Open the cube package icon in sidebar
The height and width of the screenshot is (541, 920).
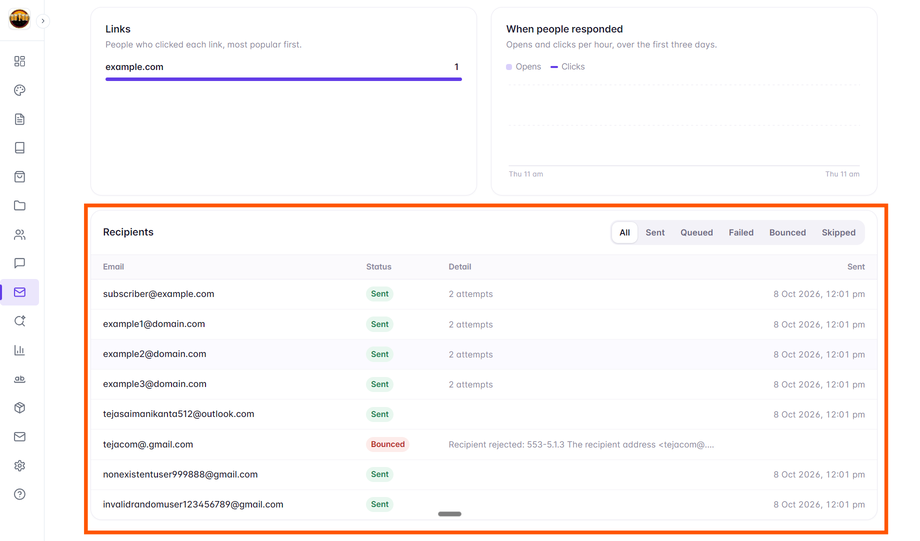pos(19,408)
